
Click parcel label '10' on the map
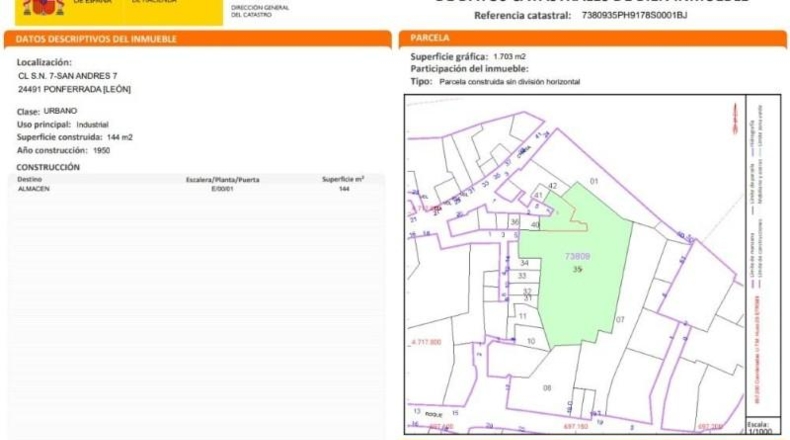[x=531, y=341]
